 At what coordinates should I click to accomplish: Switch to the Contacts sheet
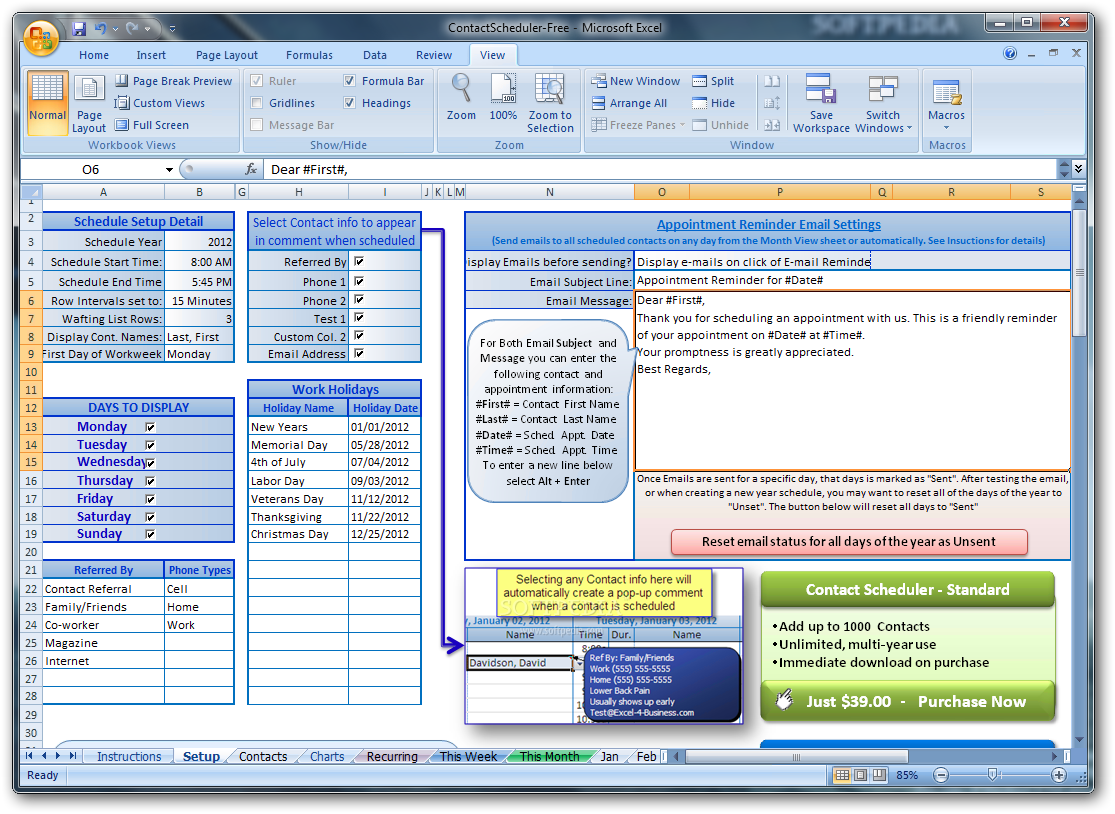tap(263, 756)
